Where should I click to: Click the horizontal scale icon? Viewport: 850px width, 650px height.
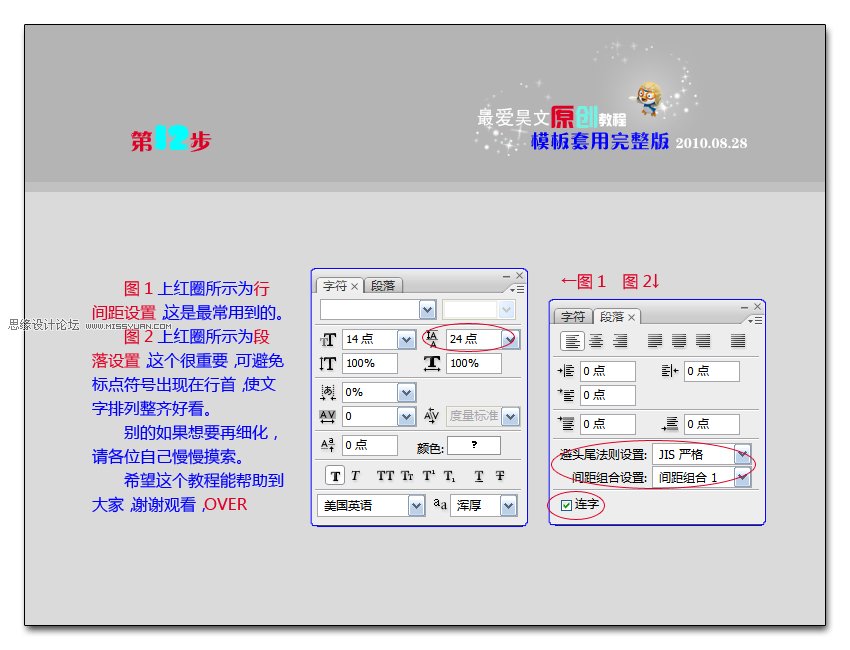coord(432,363)
